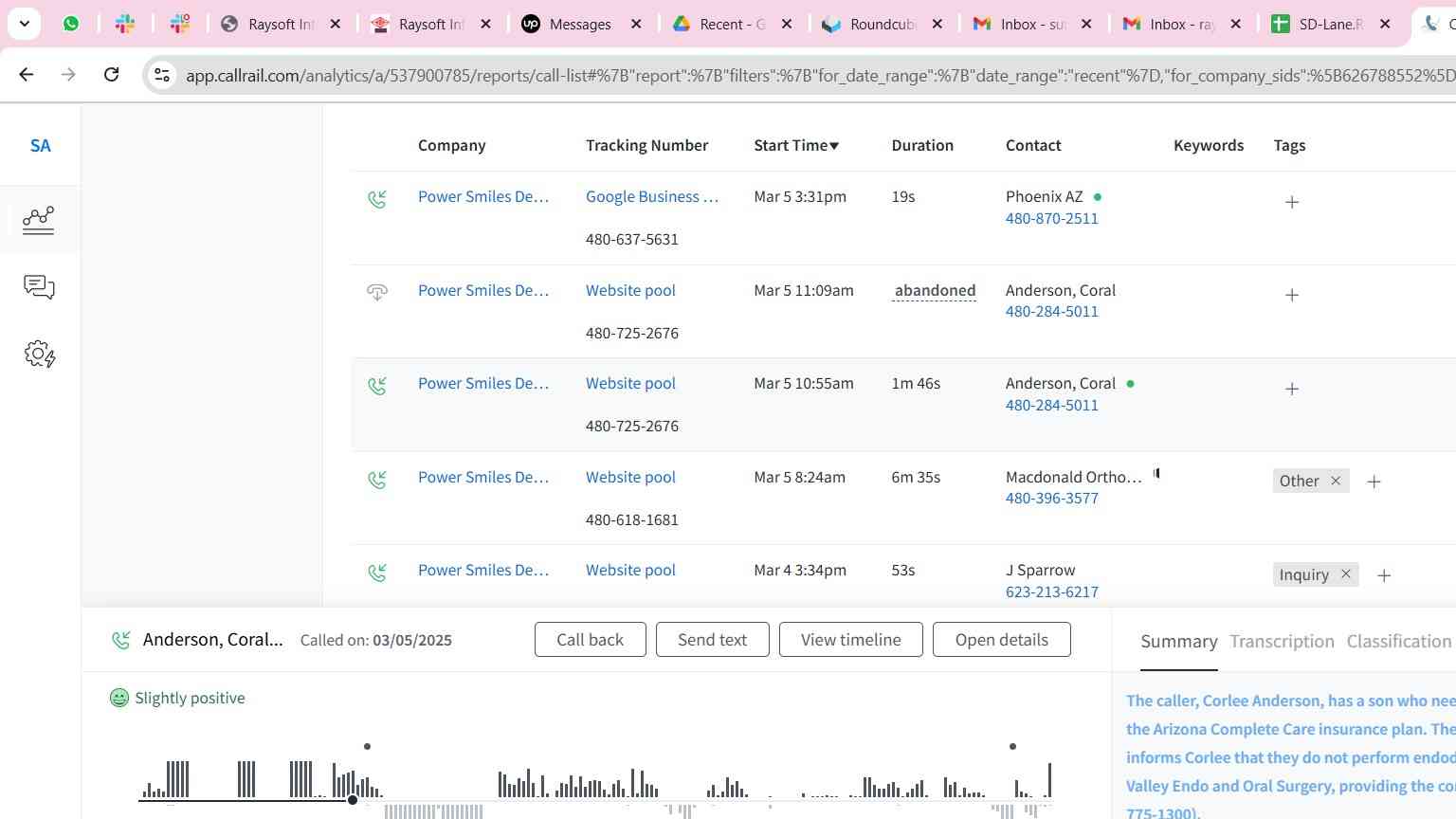
Task: Open Website pool link for 8:24am call
Action: point(630,477)
